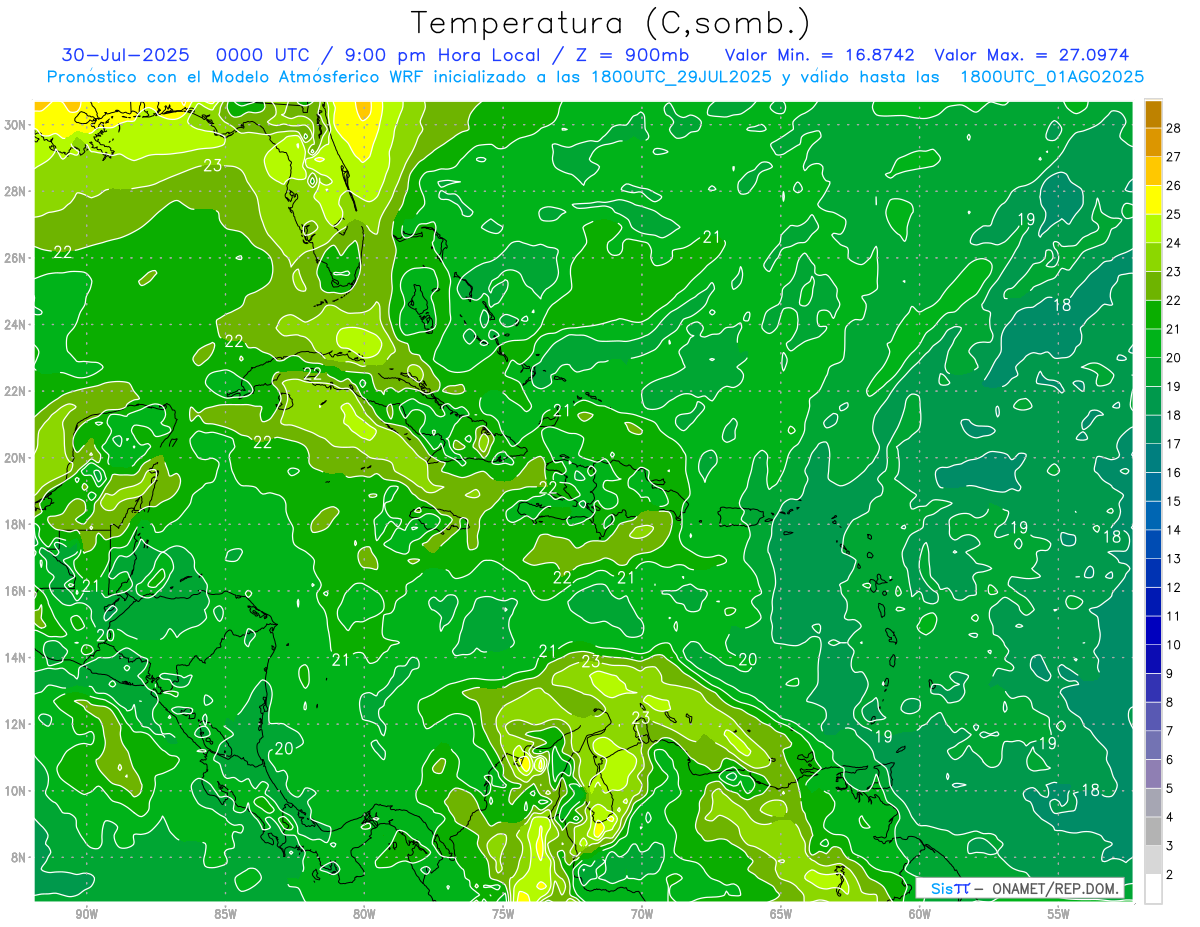The image size is (1200, 927).
Task: Click the 9 value on the color scale
Action: click(1171, 673)
